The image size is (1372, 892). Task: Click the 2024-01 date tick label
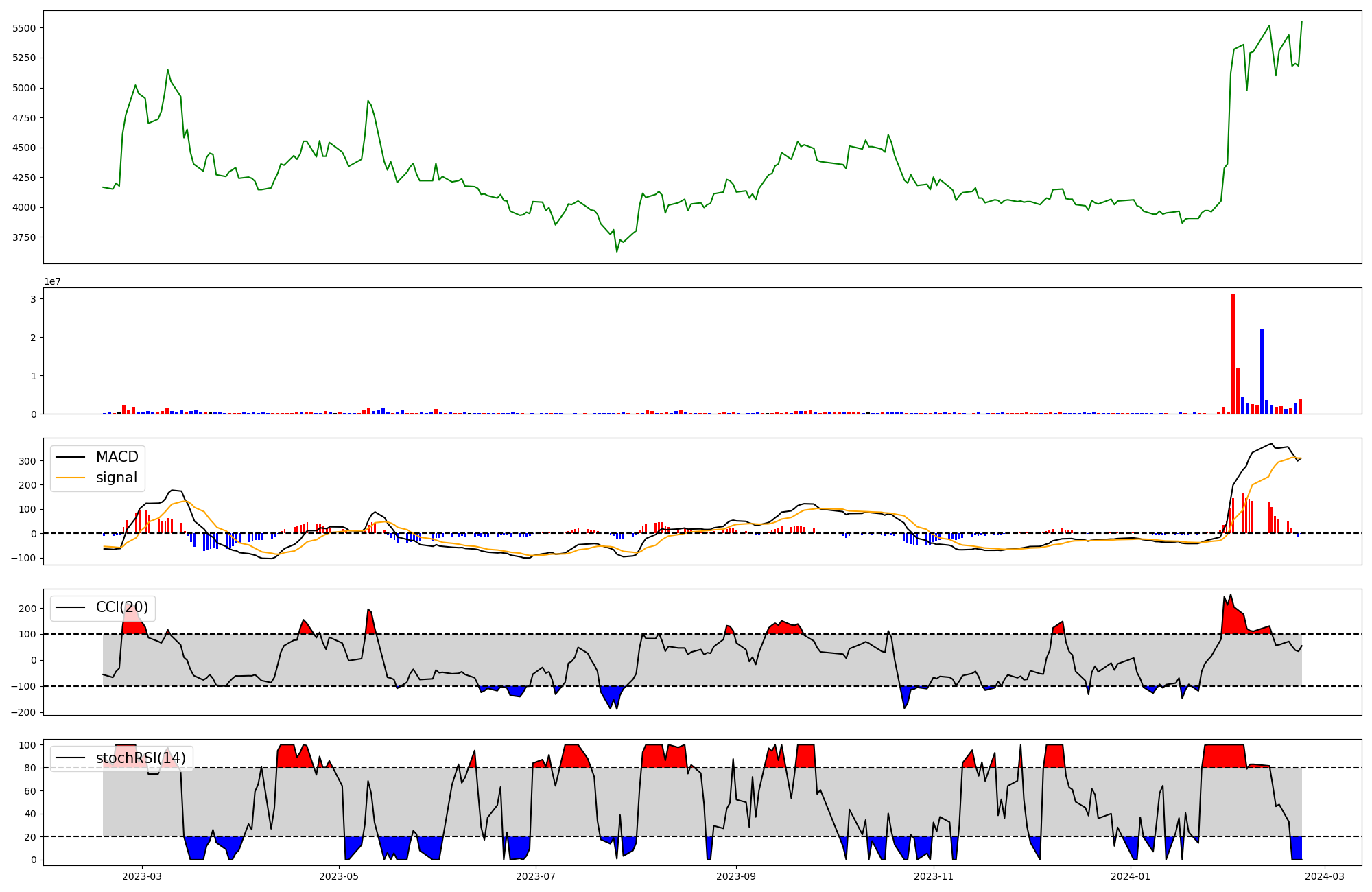tap(1130, 876)
